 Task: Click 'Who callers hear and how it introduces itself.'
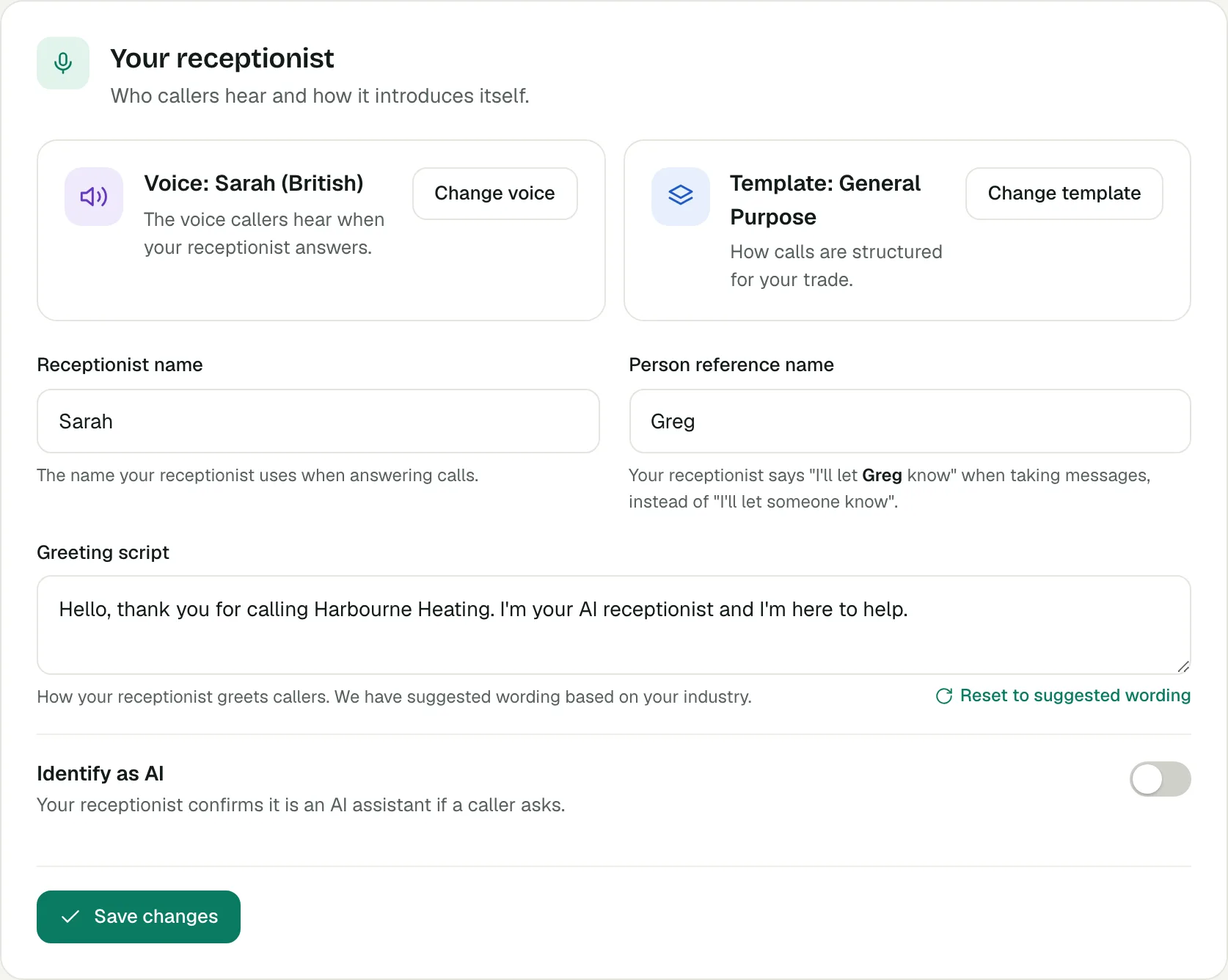(320, 96)
